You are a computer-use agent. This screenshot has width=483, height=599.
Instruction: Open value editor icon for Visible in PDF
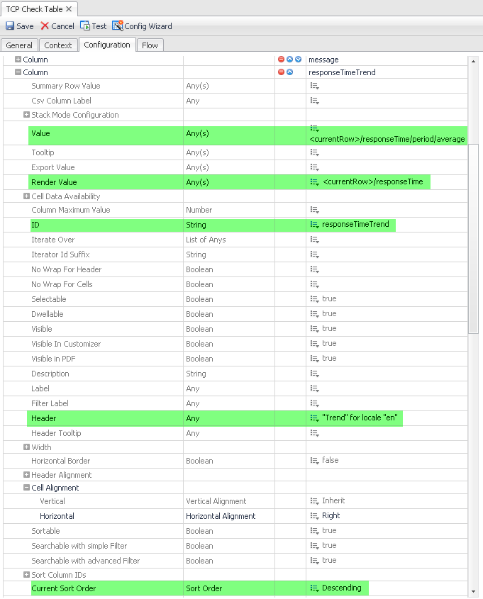click(314, 359)
